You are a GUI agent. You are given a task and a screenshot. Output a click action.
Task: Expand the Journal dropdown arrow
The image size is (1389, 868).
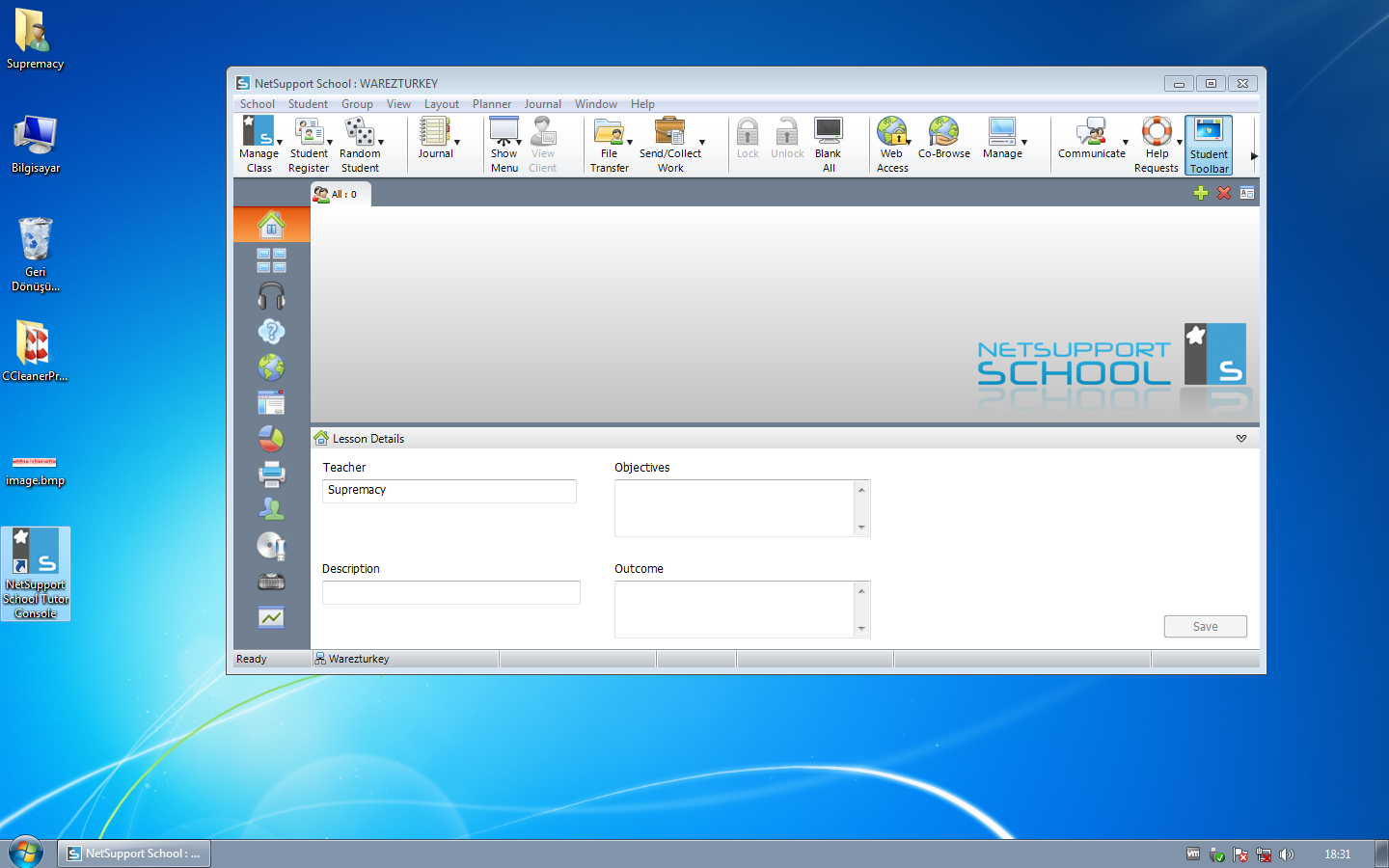coord(457,142)
